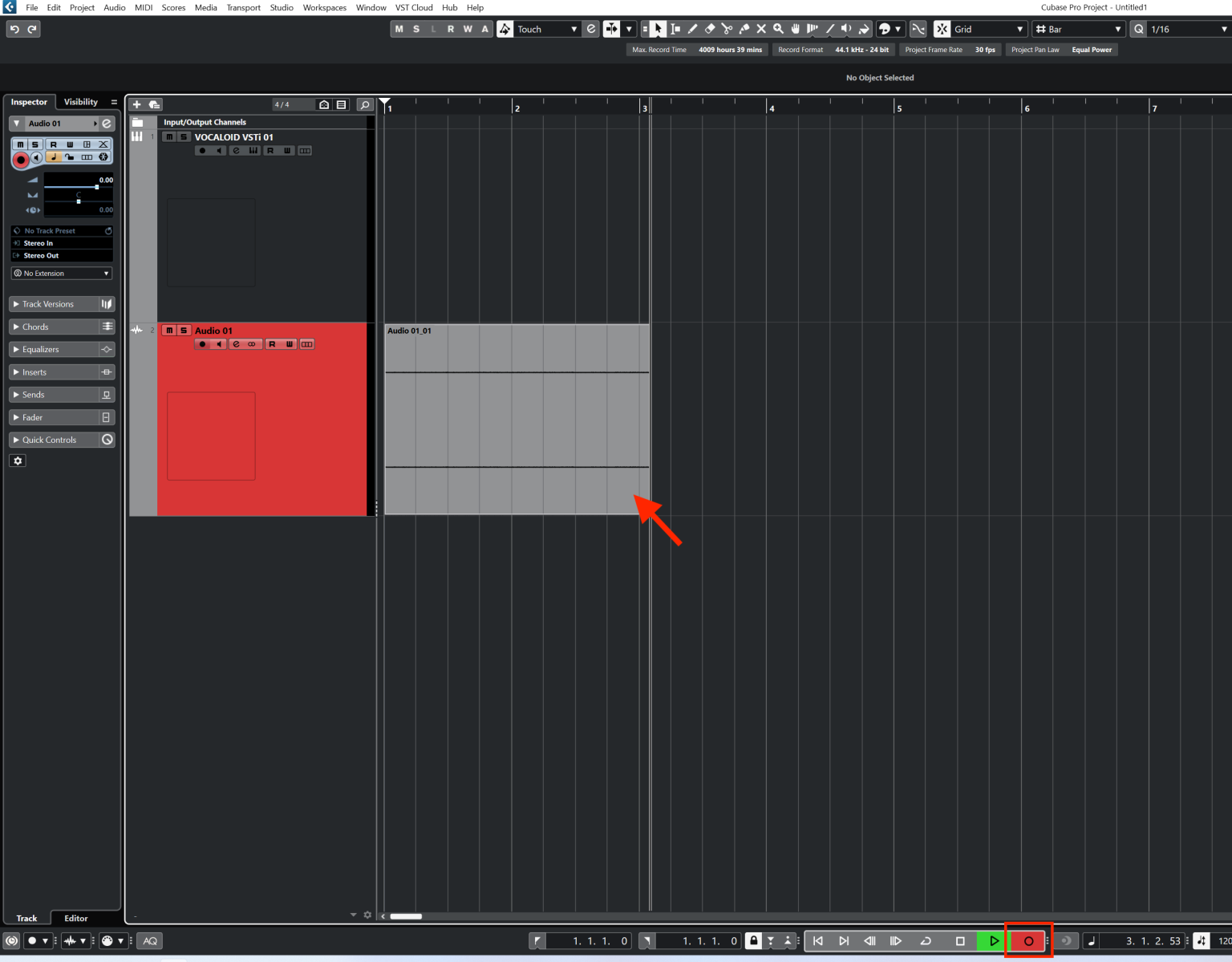1232x962 pixels.
Task: Select the Mute tool in the toolbar
Action: [x=761, y=29]
